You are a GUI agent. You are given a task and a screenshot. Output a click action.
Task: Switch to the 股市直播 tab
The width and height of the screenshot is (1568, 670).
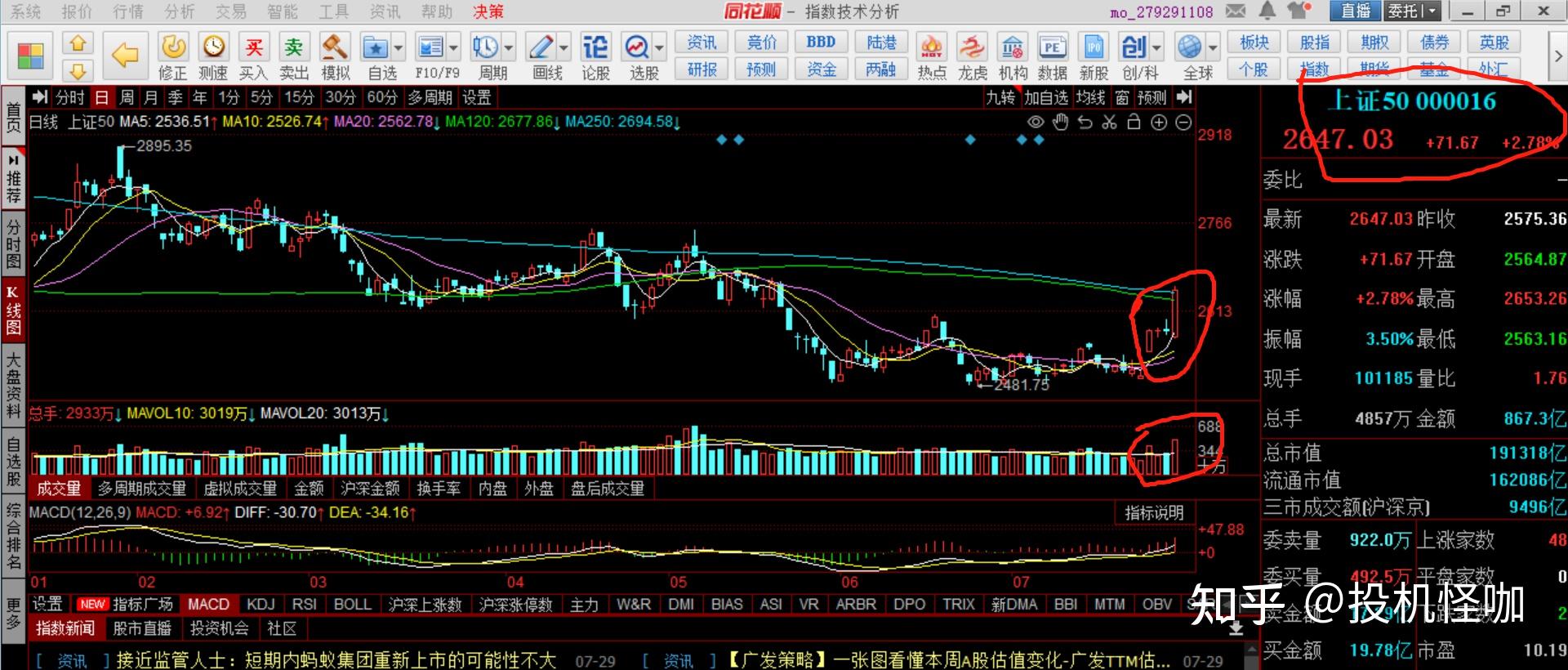142,628
